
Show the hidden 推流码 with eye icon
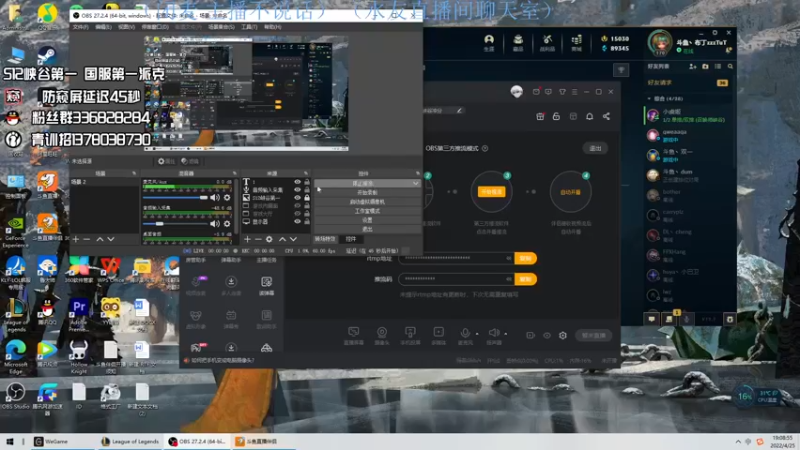(x=509, y=279)
